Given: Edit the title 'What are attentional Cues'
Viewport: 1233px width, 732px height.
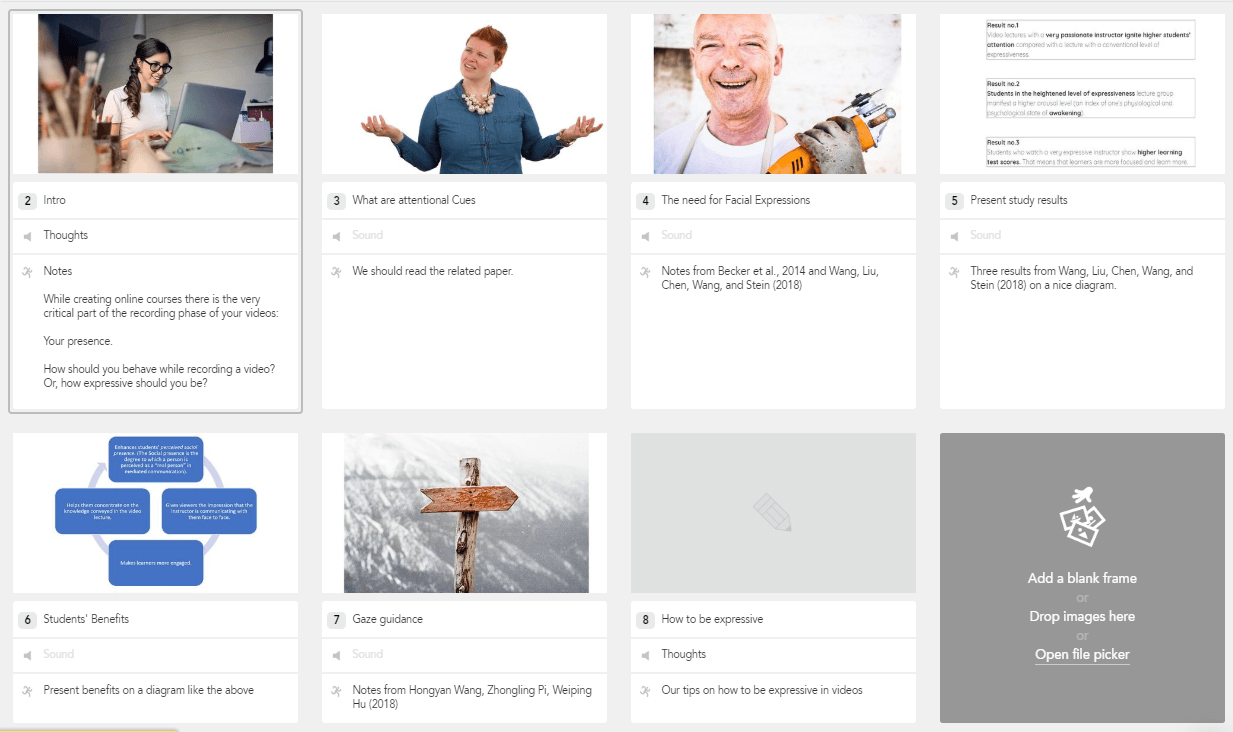Looking at the screenshot, I should click(x=414, y=201).
